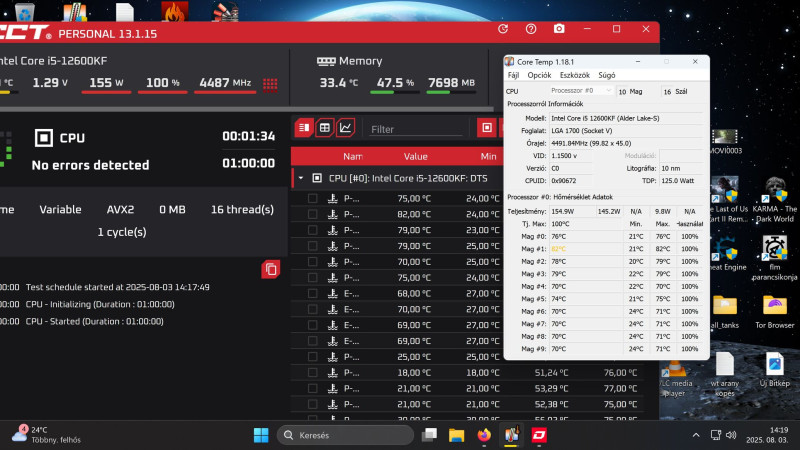Sort by the Value column header
800x450 pixels.
[x=416, y=157]
